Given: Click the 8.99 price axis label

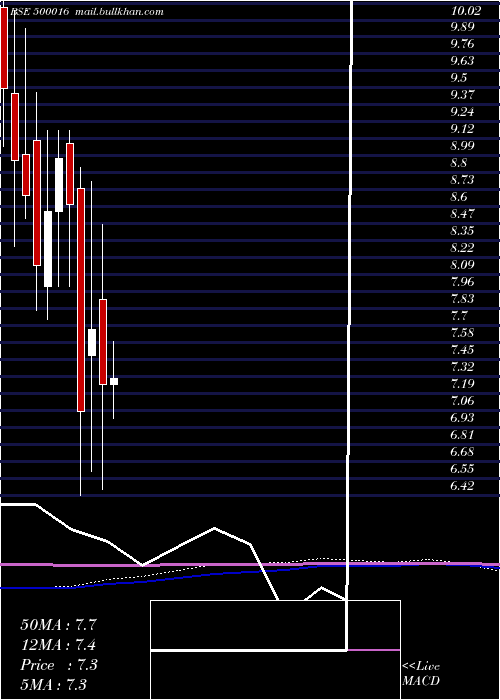Looking at the screenshot, I should click(462, 146).
